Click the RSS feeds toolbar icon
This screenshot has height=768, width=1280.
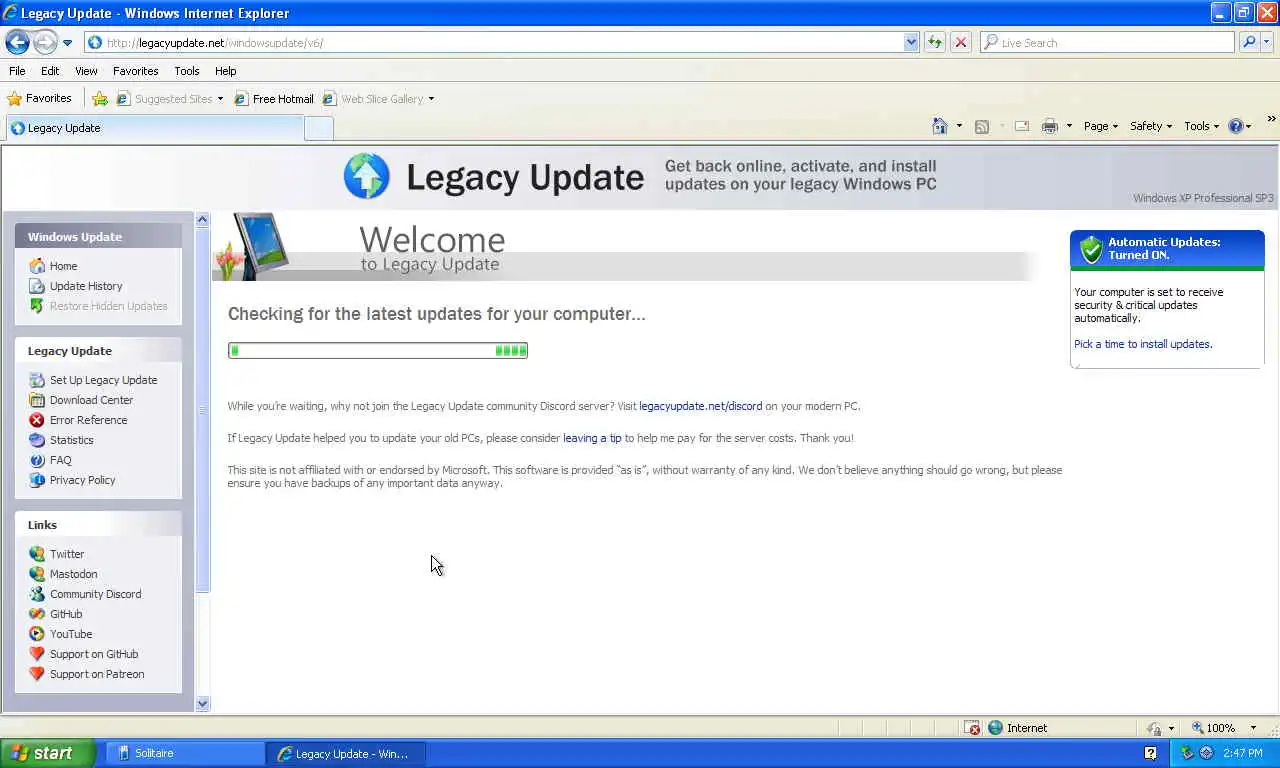982,126
